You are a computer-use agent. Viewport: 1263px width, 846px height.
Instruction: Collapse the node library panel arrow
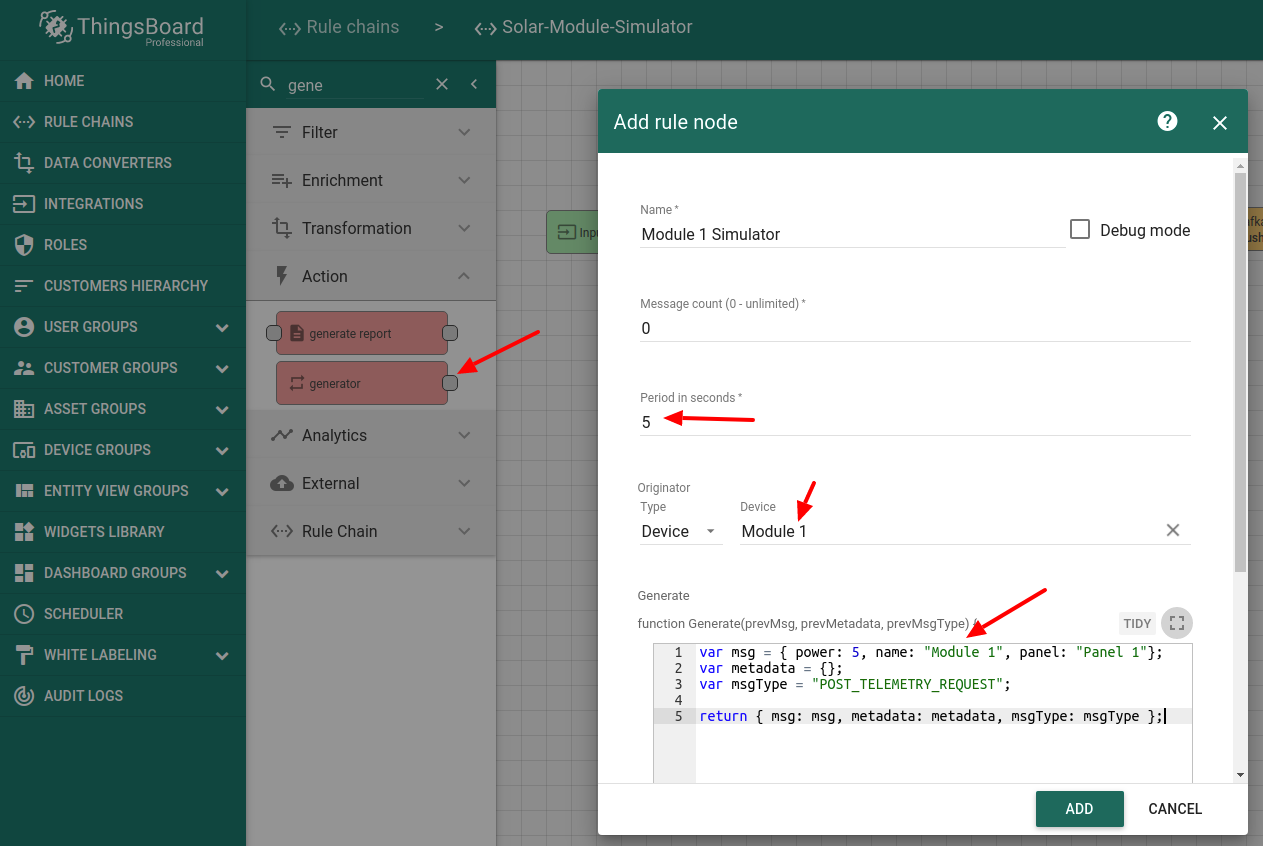474,85
